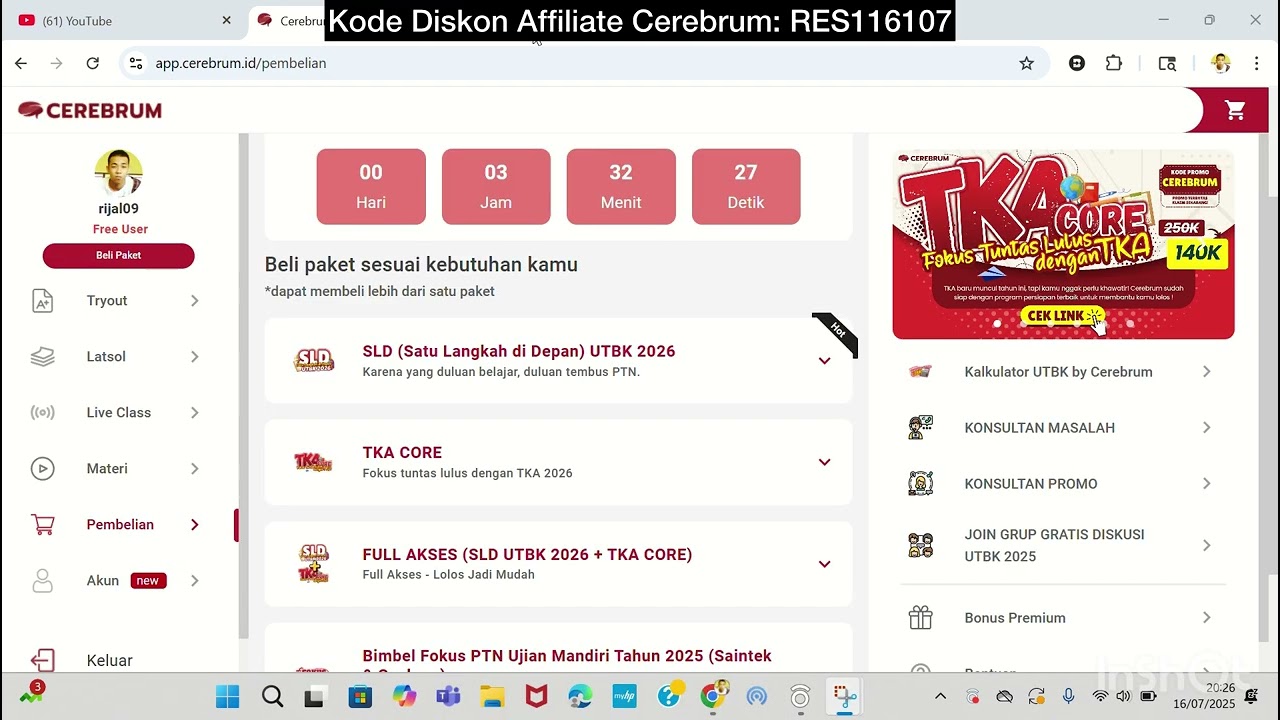
Task: Click Keluar to log out
Action: pyautogui.click(x=110, y=661)
